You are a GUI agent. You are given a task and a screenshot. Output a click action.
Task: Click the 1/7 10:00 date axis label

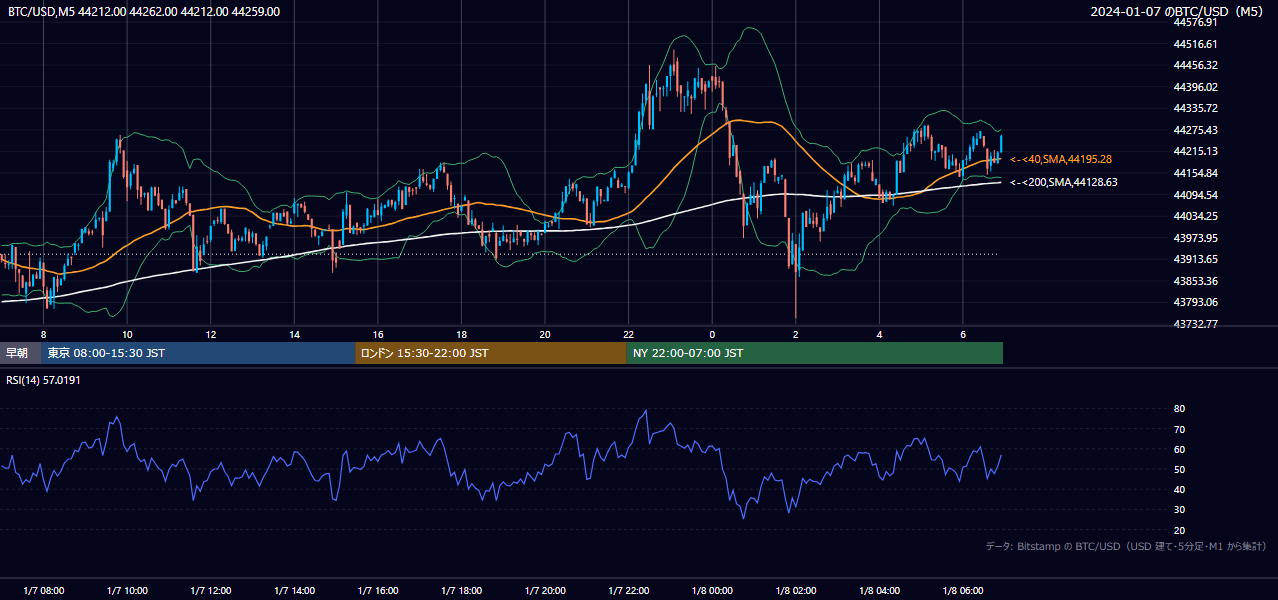coord(127,591)
